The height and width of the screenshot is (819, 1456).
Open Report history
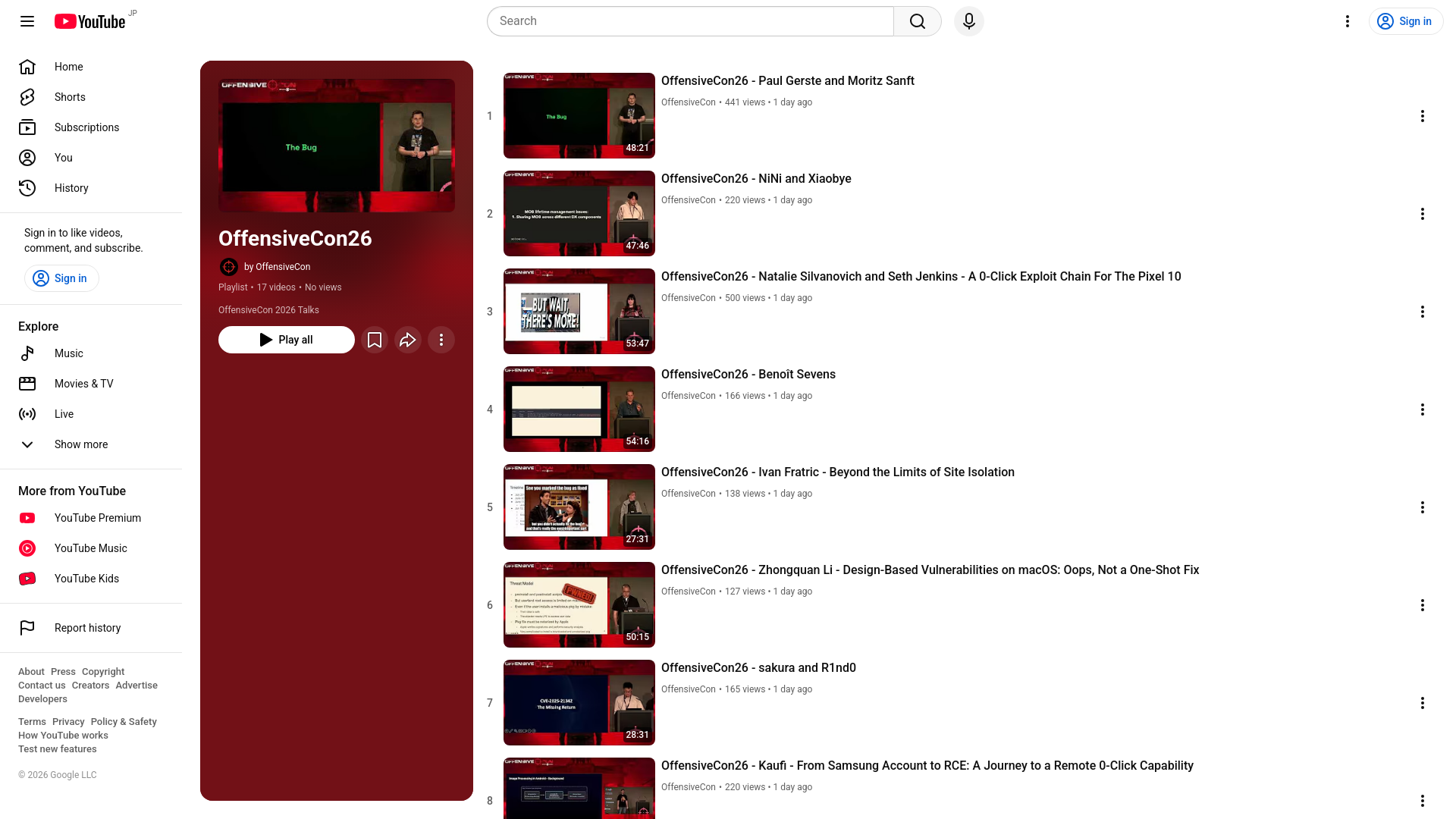pyautogui.click(x=91, y=628)
